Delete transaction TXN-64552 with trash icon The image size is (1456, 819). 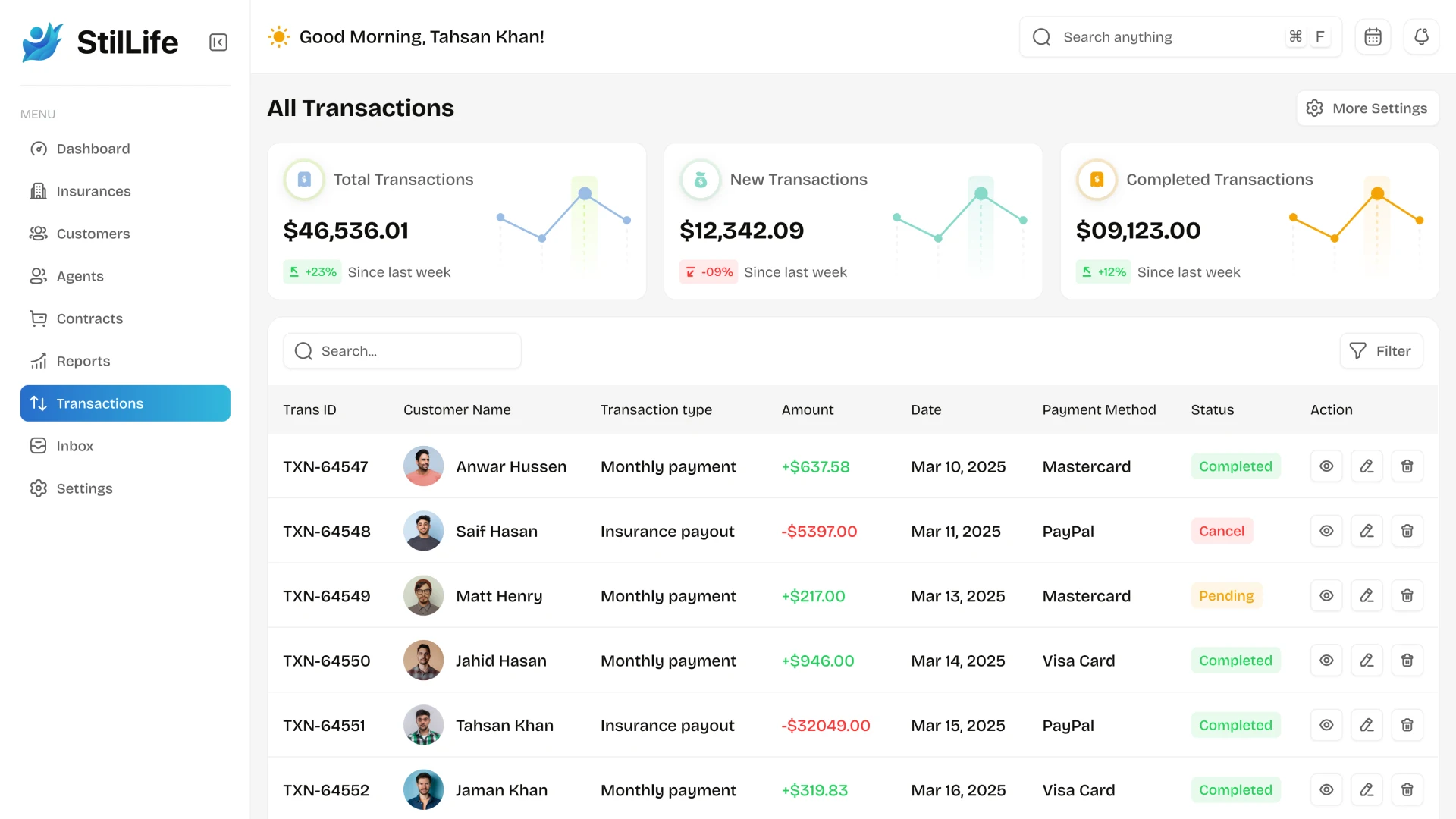[1407, 789]
